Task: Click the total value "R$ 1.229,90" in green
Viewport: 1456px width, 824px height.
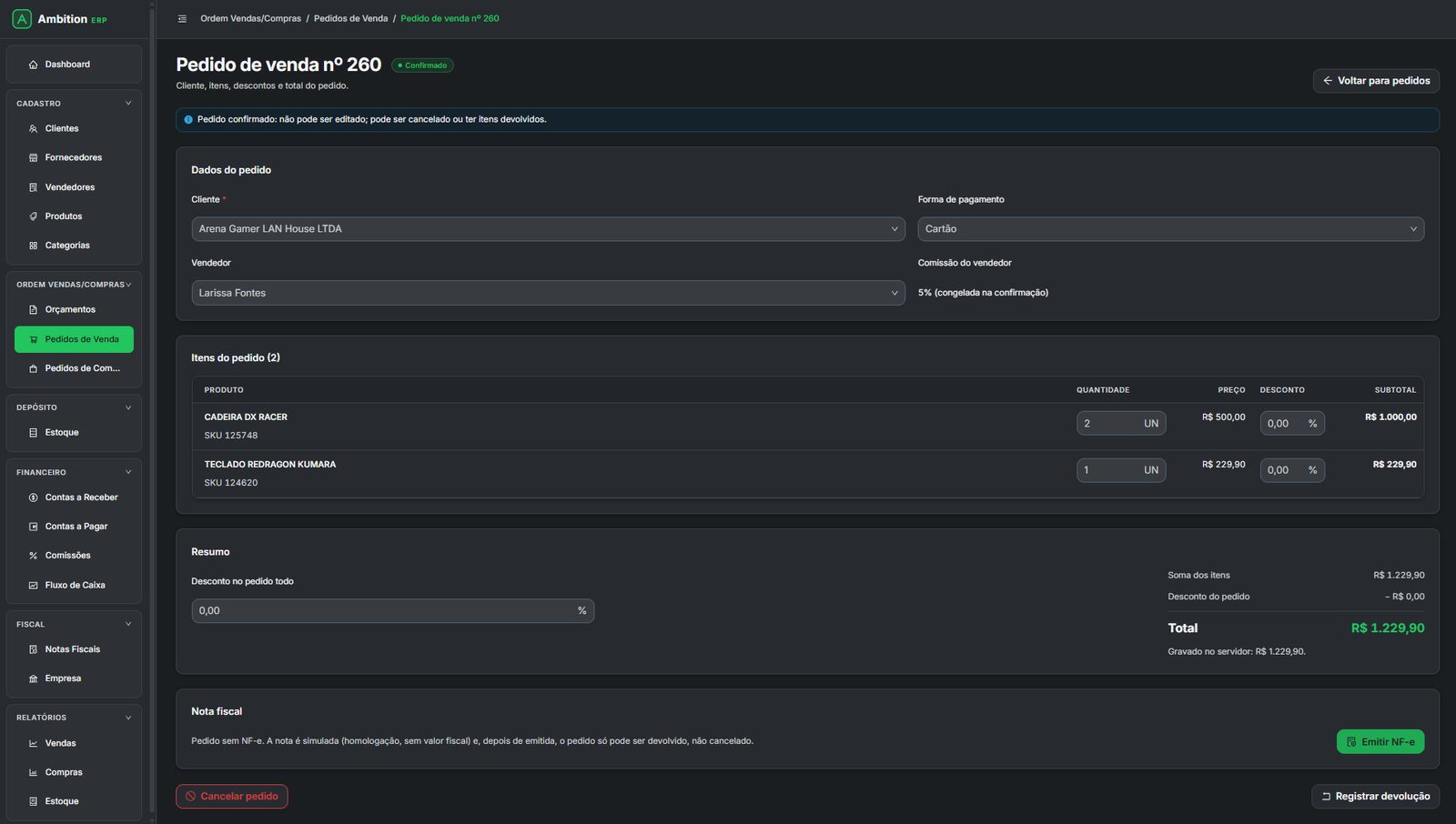Action: pos(1388,628)
